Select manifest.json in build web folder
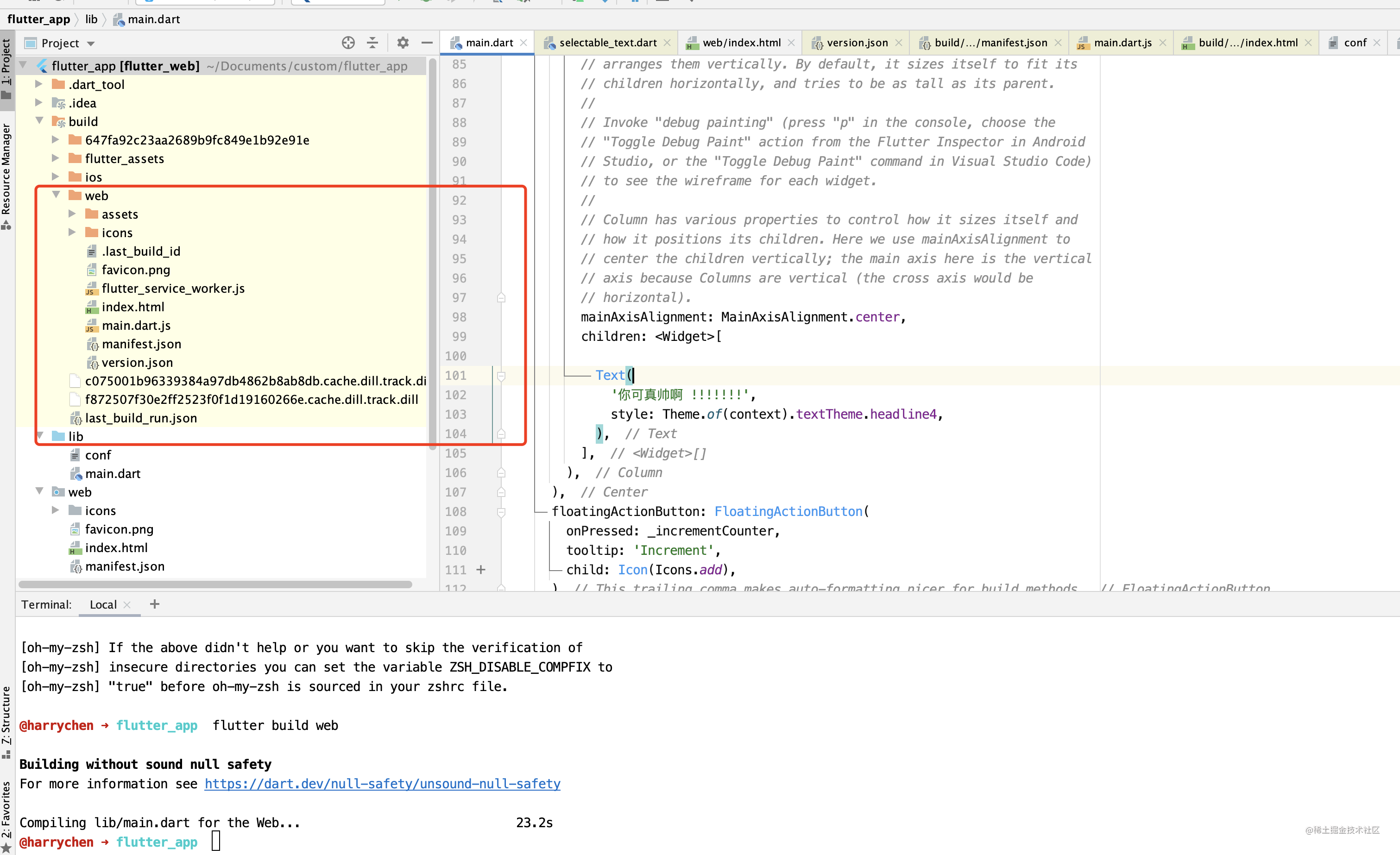Image resolution: width=1400 pixels, height=855 pixels. tap(141, 344)
